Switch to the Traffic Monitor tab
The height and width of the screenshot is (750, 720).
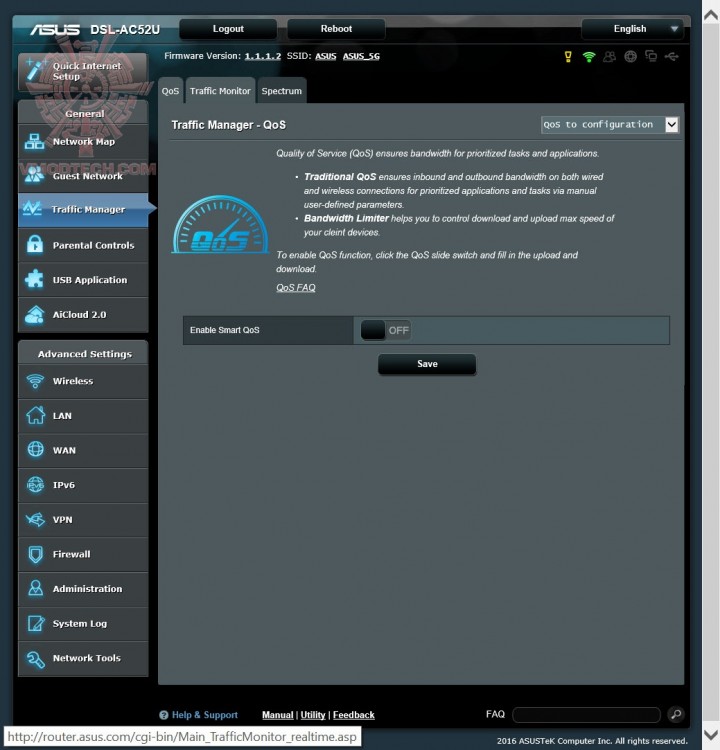220,90
